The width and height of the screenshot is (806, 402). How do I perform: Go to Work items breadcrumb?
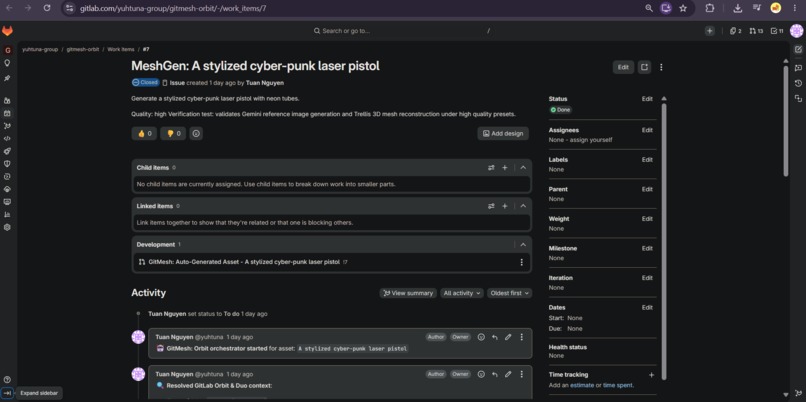click(121, 49)
